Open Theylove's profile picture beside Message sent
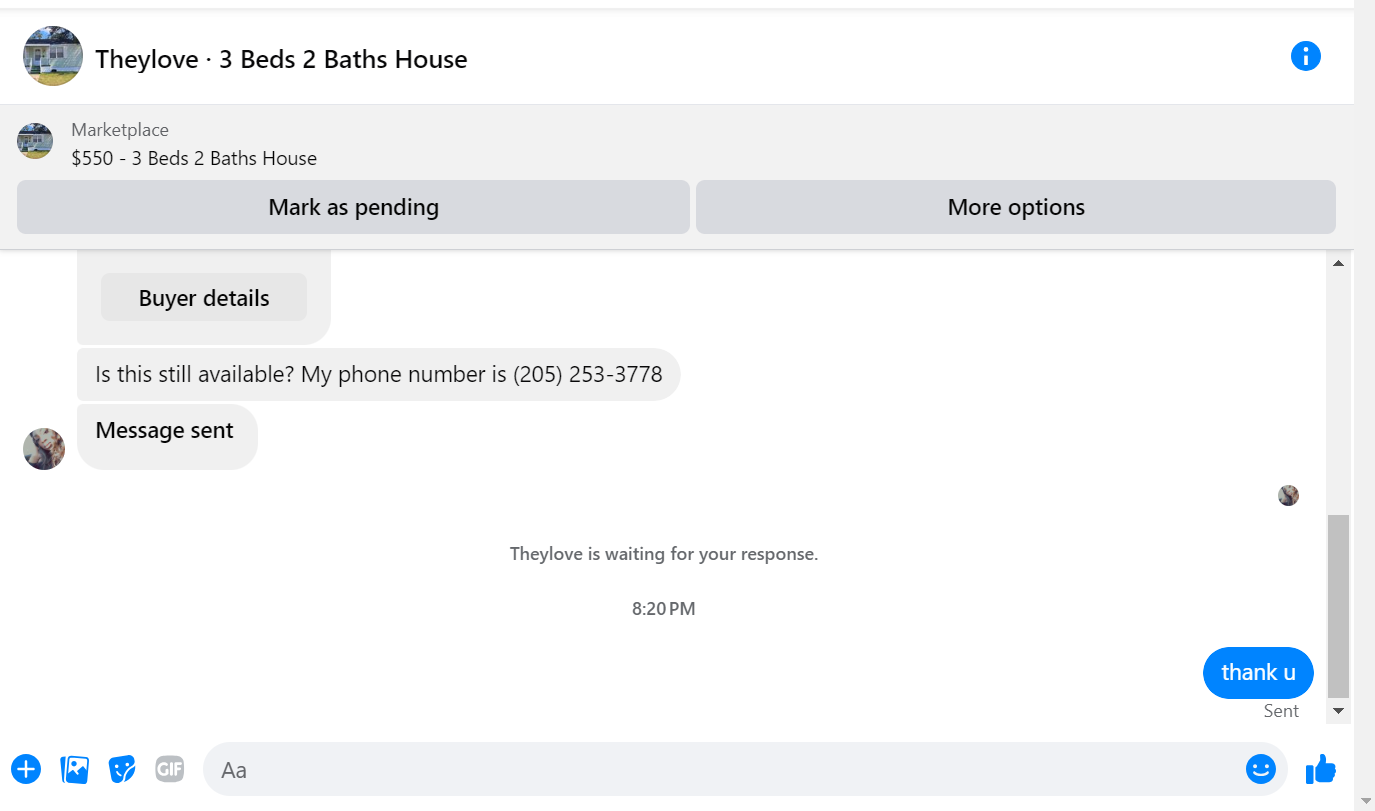The width and height of the screenshot is (1375, 811). [x=44, y=449]
